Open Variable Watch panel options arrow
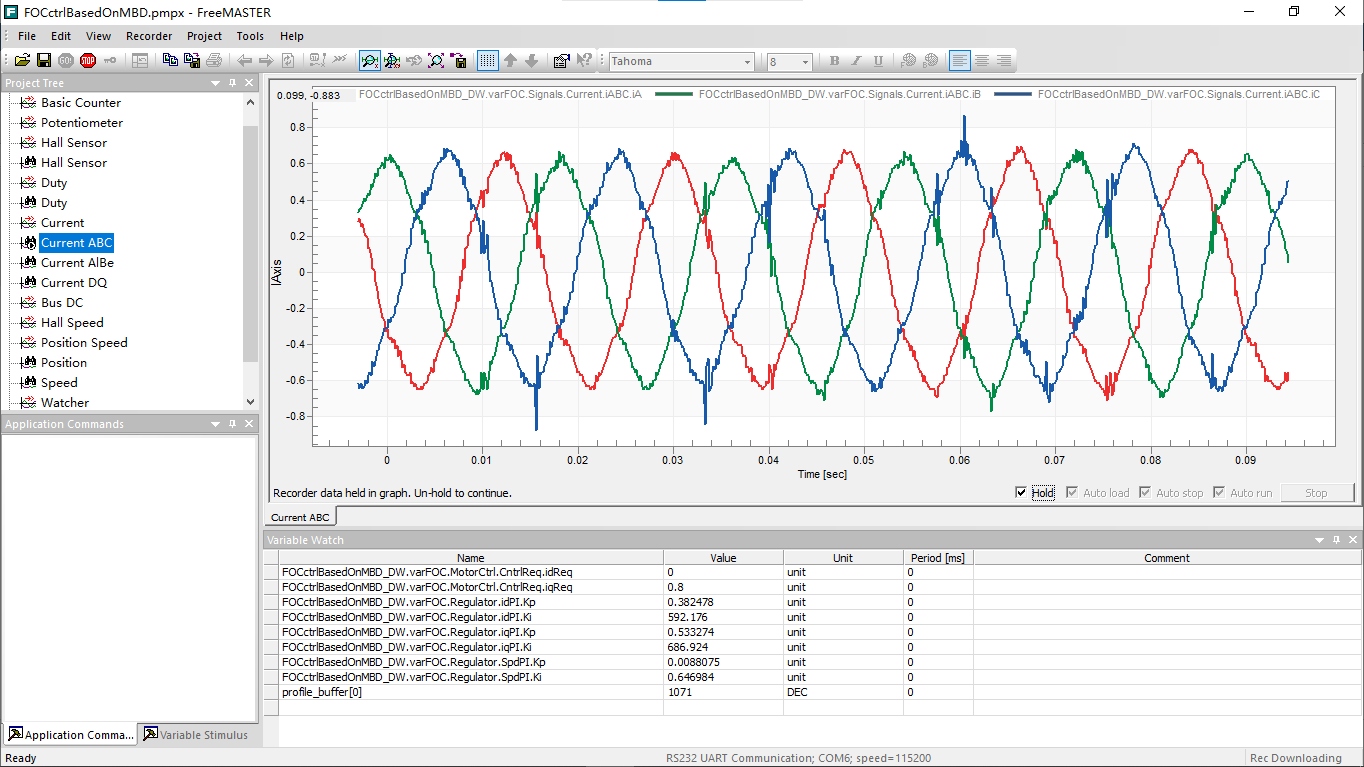The width and height of the screenshot is (1364, 767). 1320,540
